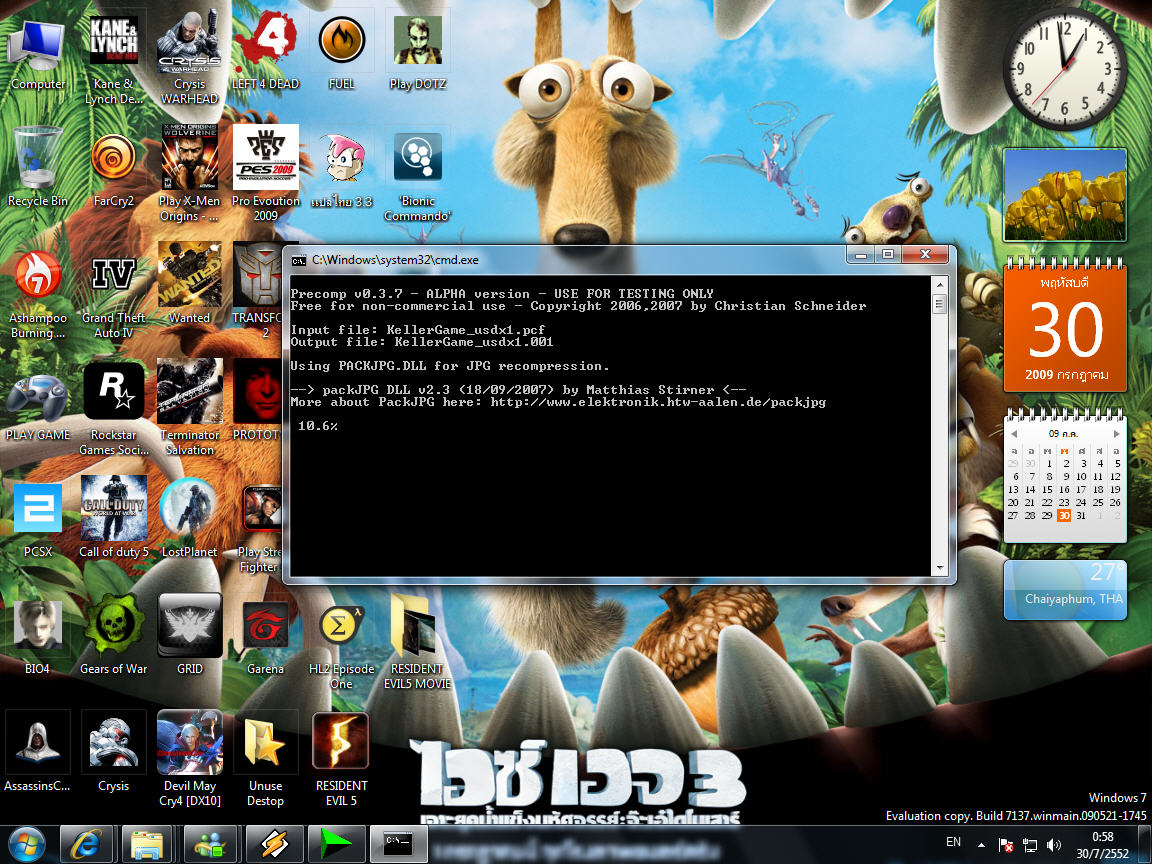The image size is (1152, 864).
Task: Select the Bionic Commando shortcut
Action: pos(417,175)
